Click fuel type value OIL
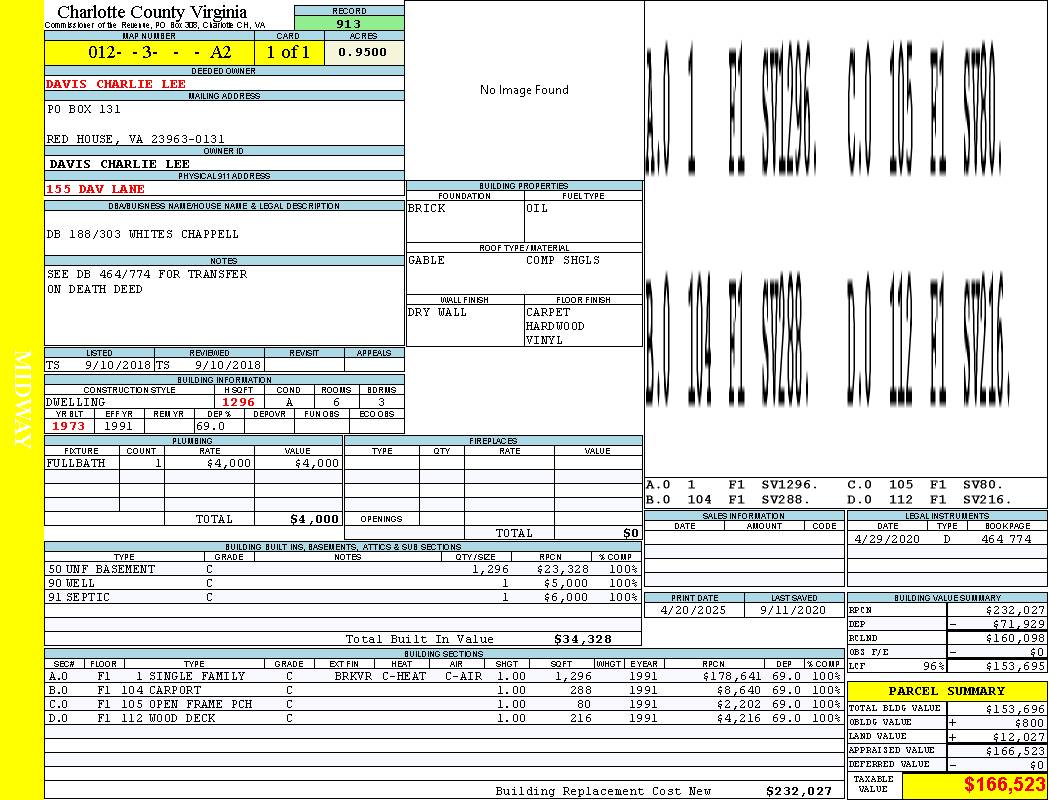The height and width of the screenshot is (800, 1050). pos(537,208)
